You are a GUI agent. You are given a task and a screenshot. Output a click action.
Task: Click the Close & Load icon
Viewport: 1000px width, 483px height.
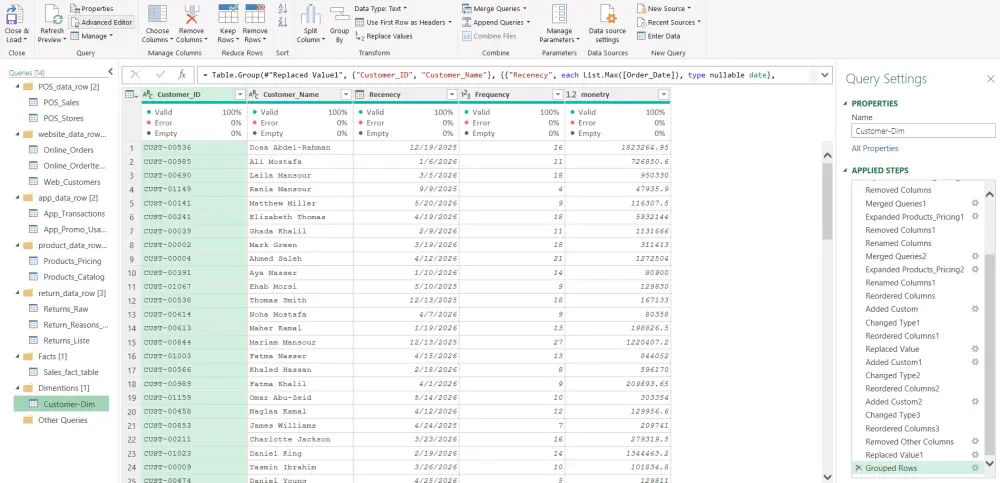pyautogui.click(x=14, y=14)
